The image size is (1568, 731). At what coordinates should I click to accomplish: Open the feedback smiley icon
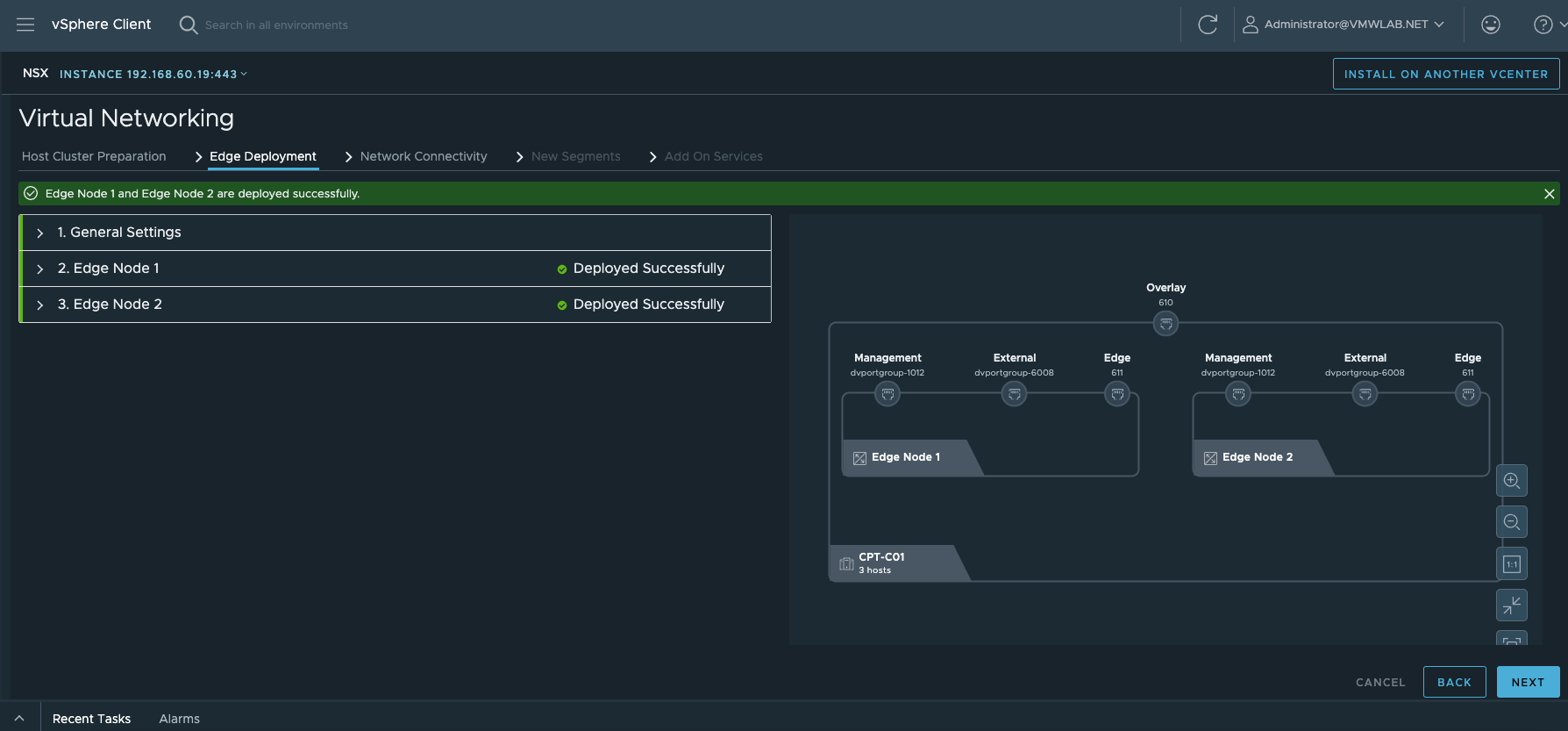click(1491, 25)
